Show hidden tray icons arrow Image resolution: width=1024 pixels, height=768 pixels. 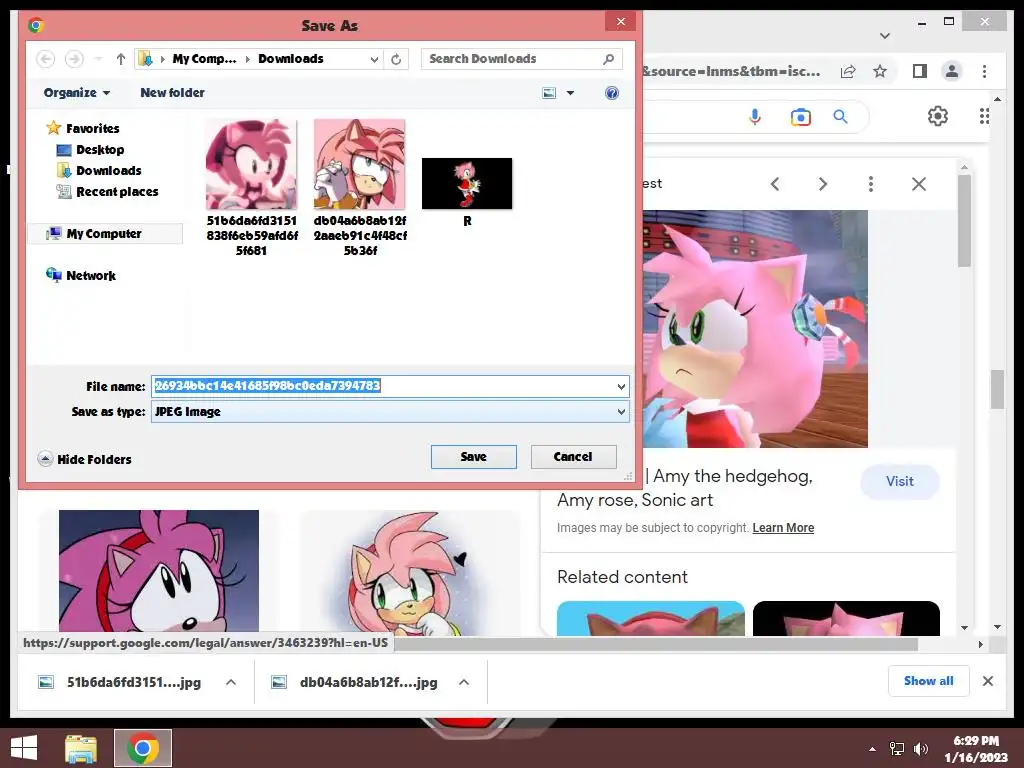(x=872, y=749)
